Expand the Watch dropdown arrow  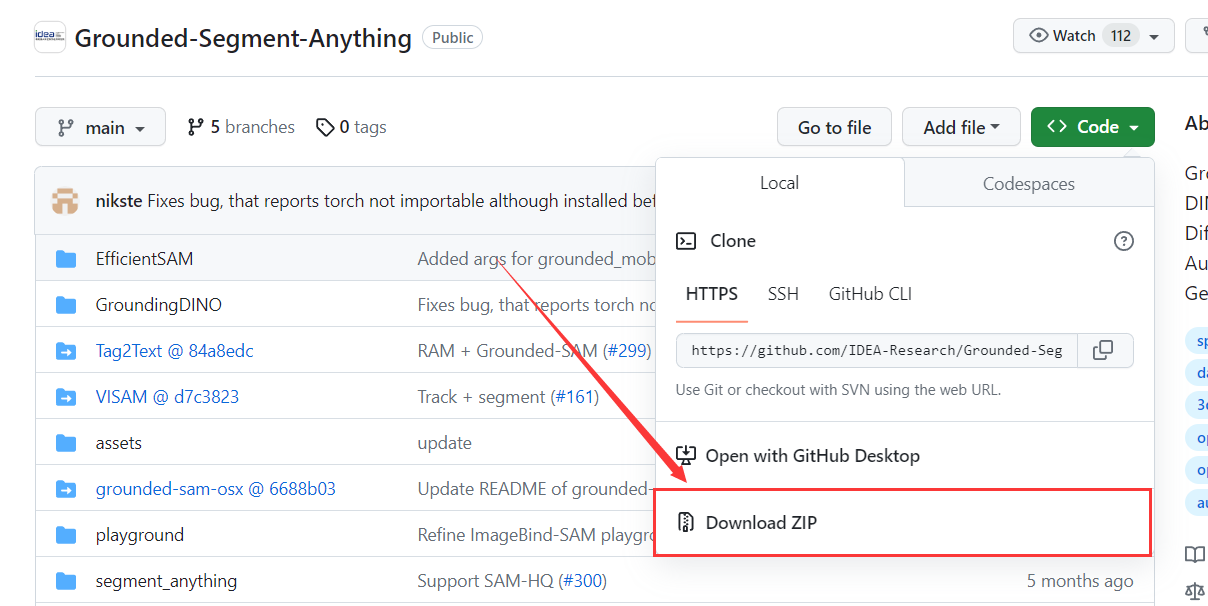[x=1154, y=37]
